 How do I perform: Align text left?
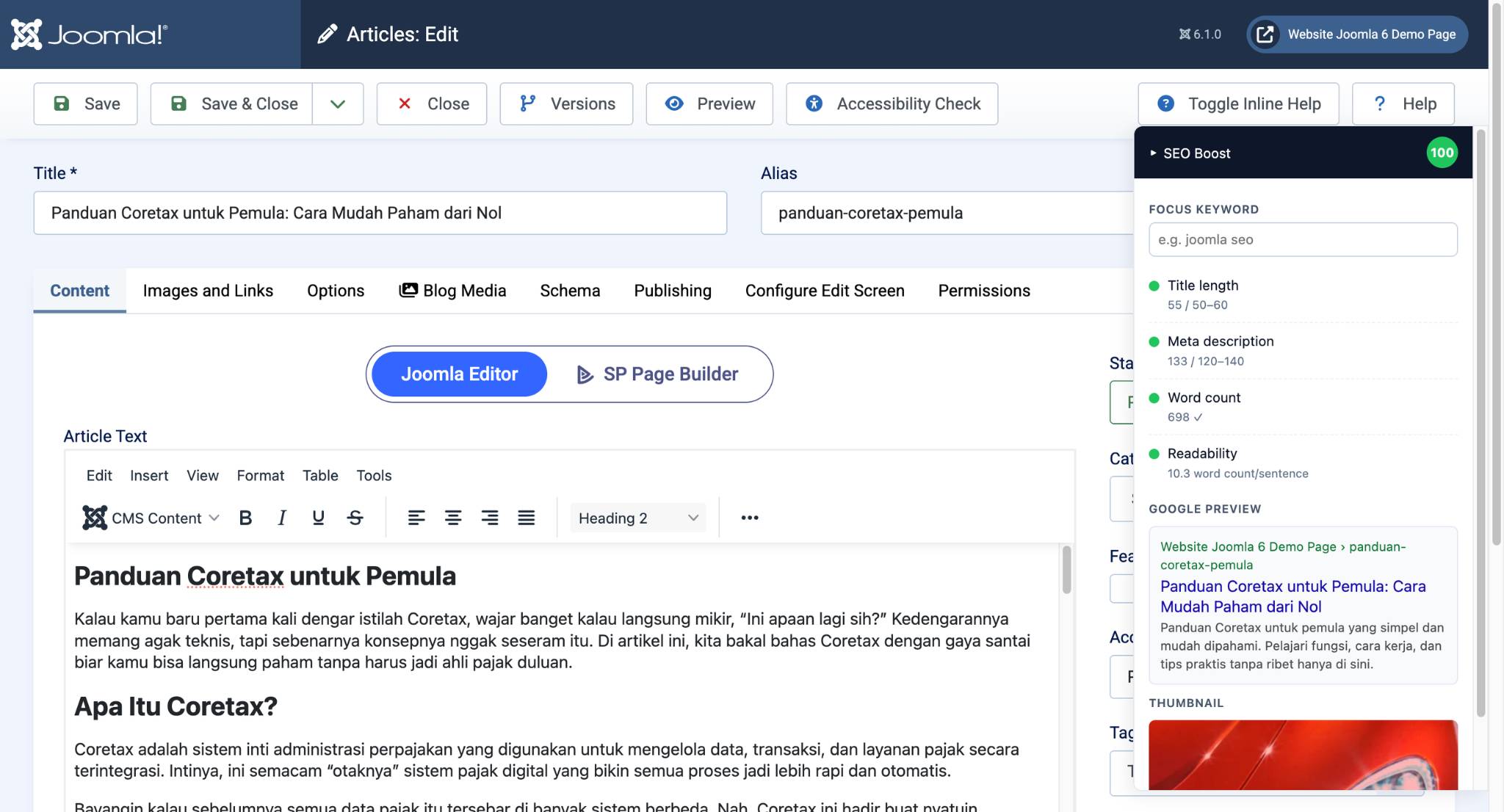pyautogui.click(x=416, y=518)
